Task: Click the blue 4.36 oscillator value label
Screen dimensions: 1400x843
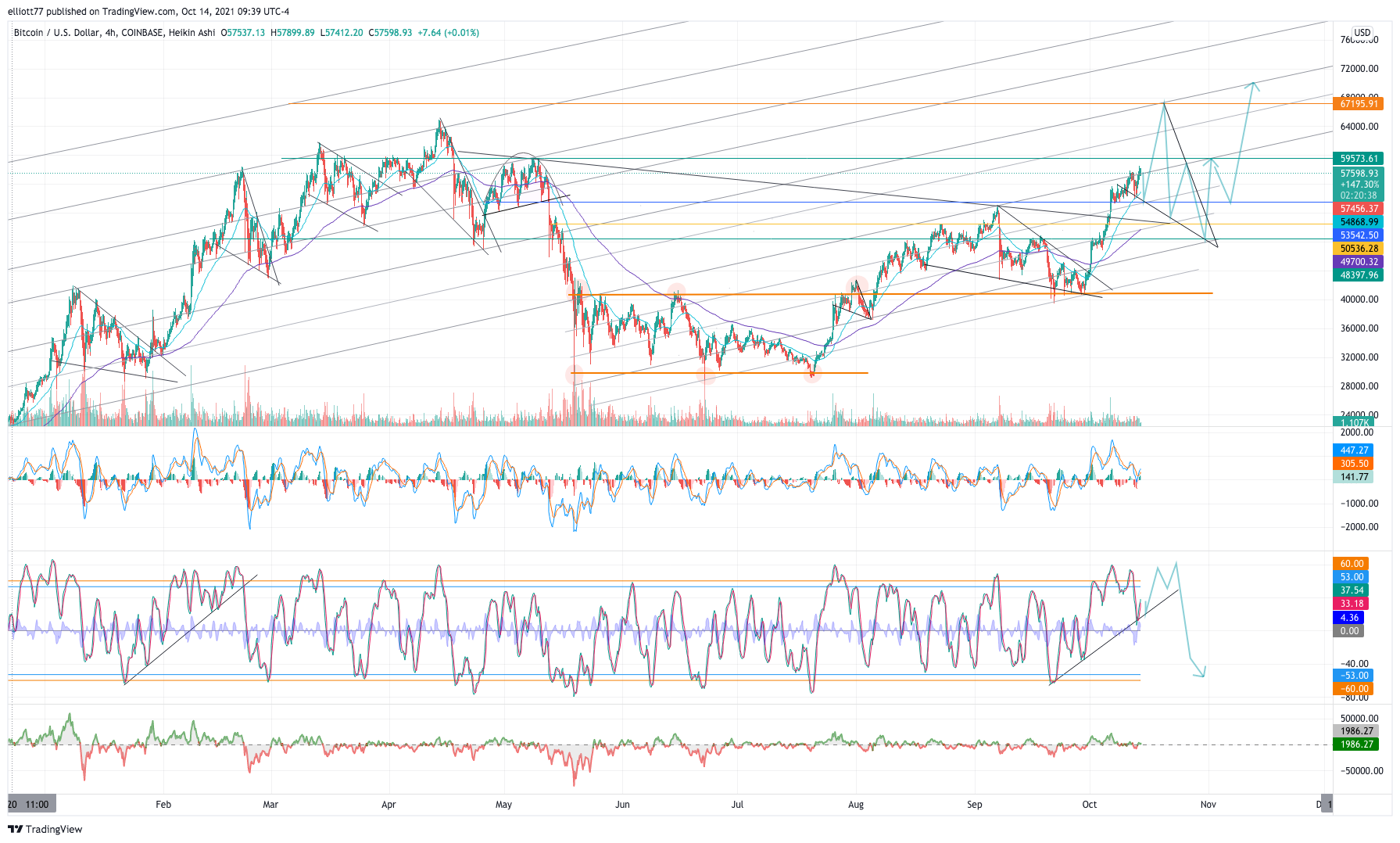Action: [1349, 618]
